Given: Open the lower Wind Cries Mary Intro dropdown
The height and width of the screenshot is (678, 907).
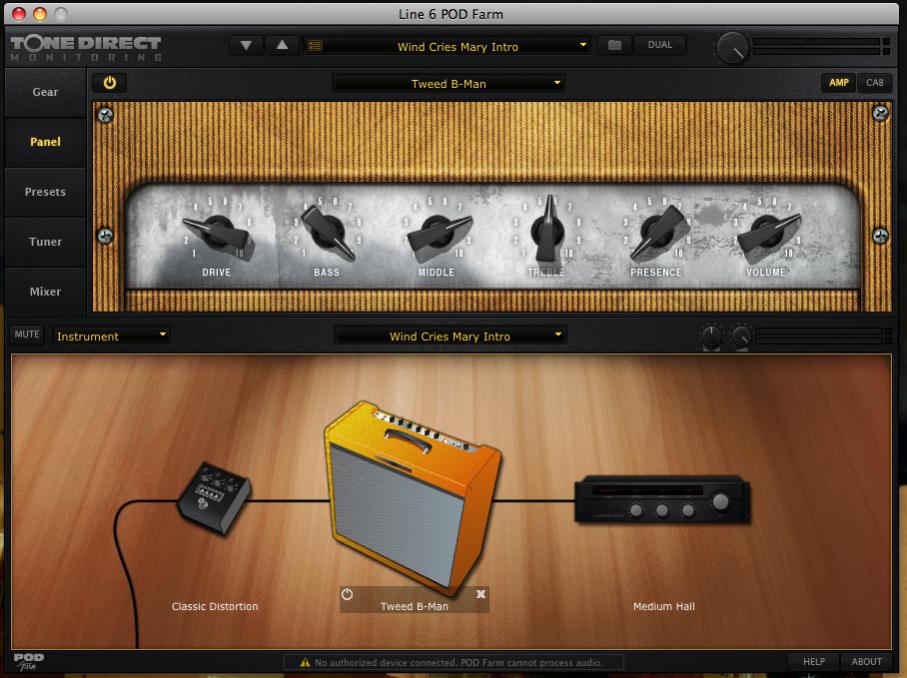Looking at the screenshot, I should click(x=449, y=336).
